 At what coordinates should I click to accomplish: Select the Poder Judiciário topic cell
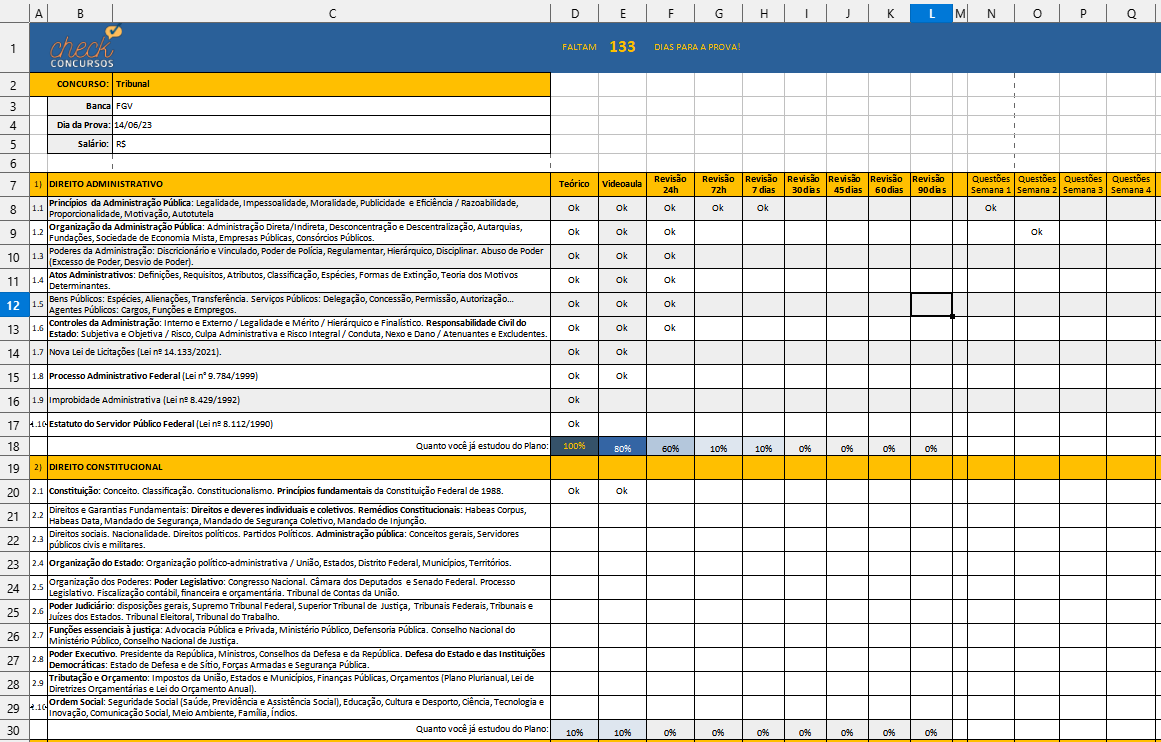(298, 611)
